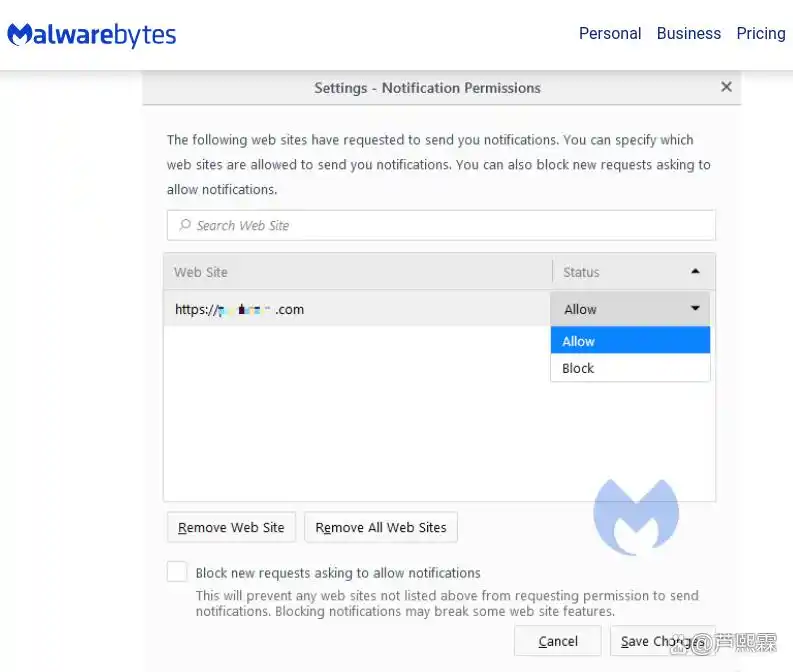Viewport: 793px width, 672px height.
Task: Focus the Search Web Site field
Action: [441, 225]
